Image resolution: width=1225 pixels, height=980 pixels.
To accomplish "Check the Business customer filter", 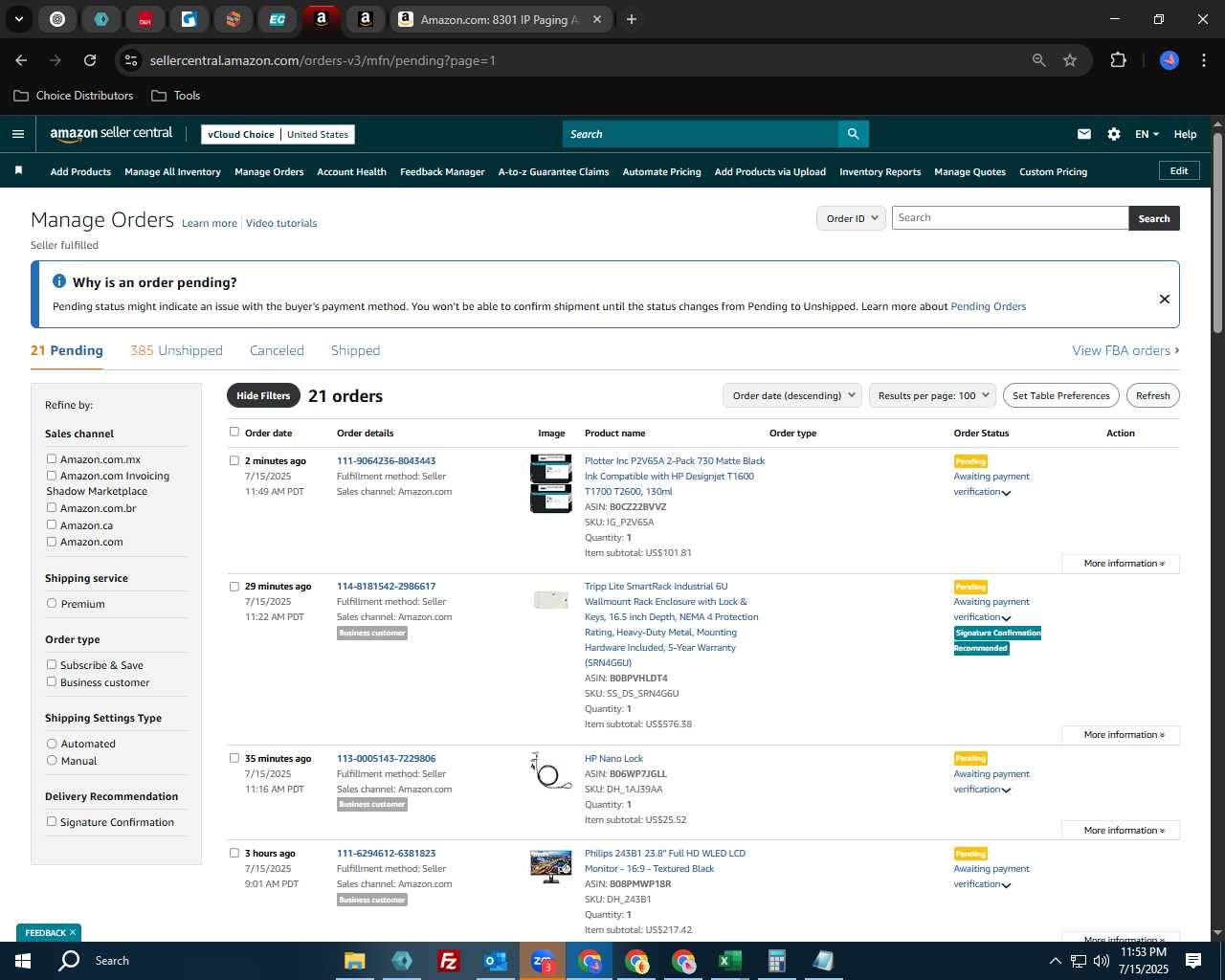I will [x=52, y=681].
